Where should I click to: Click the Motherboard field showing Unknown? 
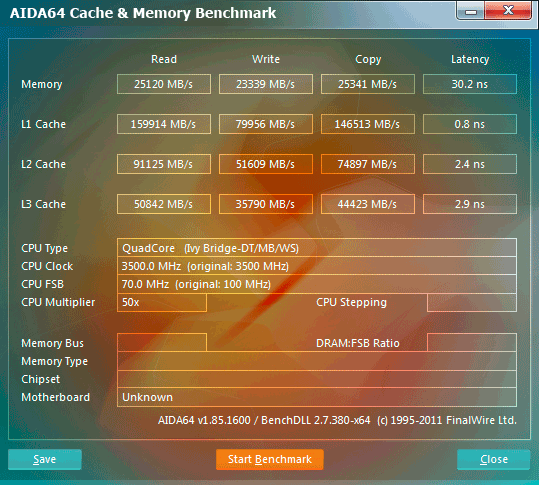pos(317,397)
